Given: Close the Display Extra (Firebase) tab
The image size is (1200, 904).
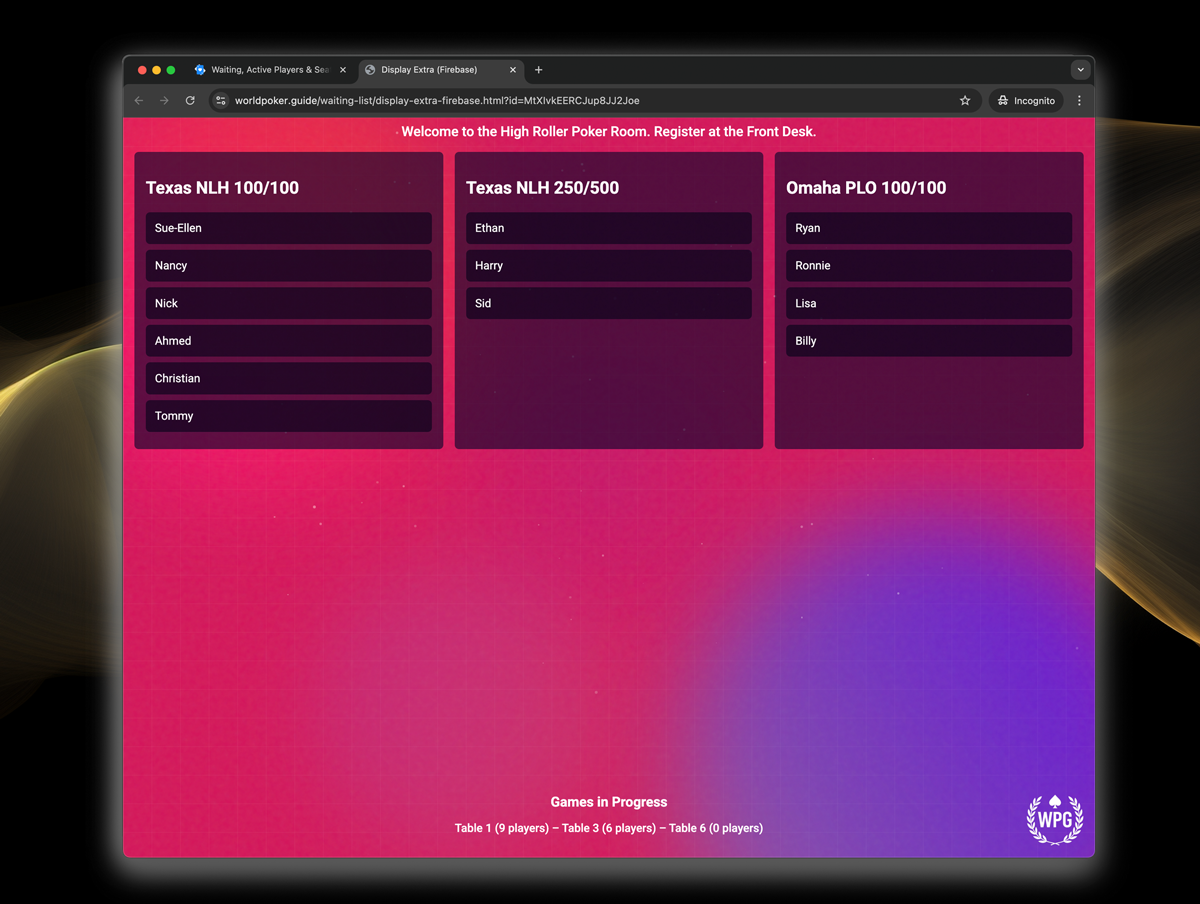Looking at the screenshot, I should (x=514, y=70).
